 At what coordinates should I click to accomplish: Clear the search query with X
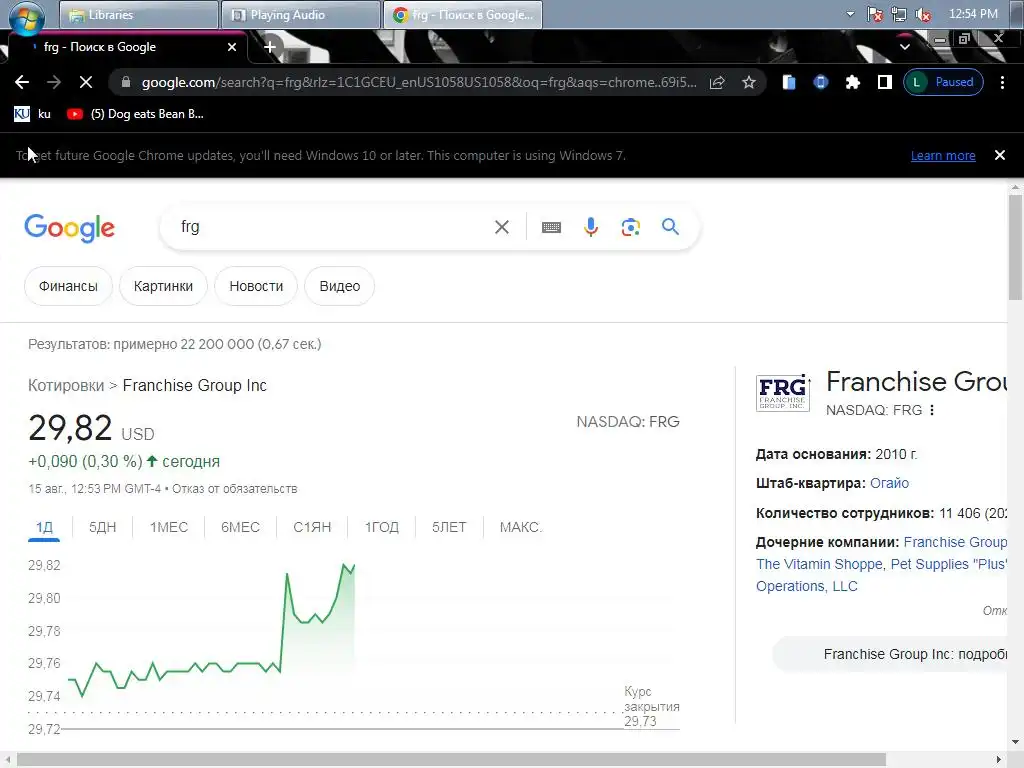coord(502,227)
